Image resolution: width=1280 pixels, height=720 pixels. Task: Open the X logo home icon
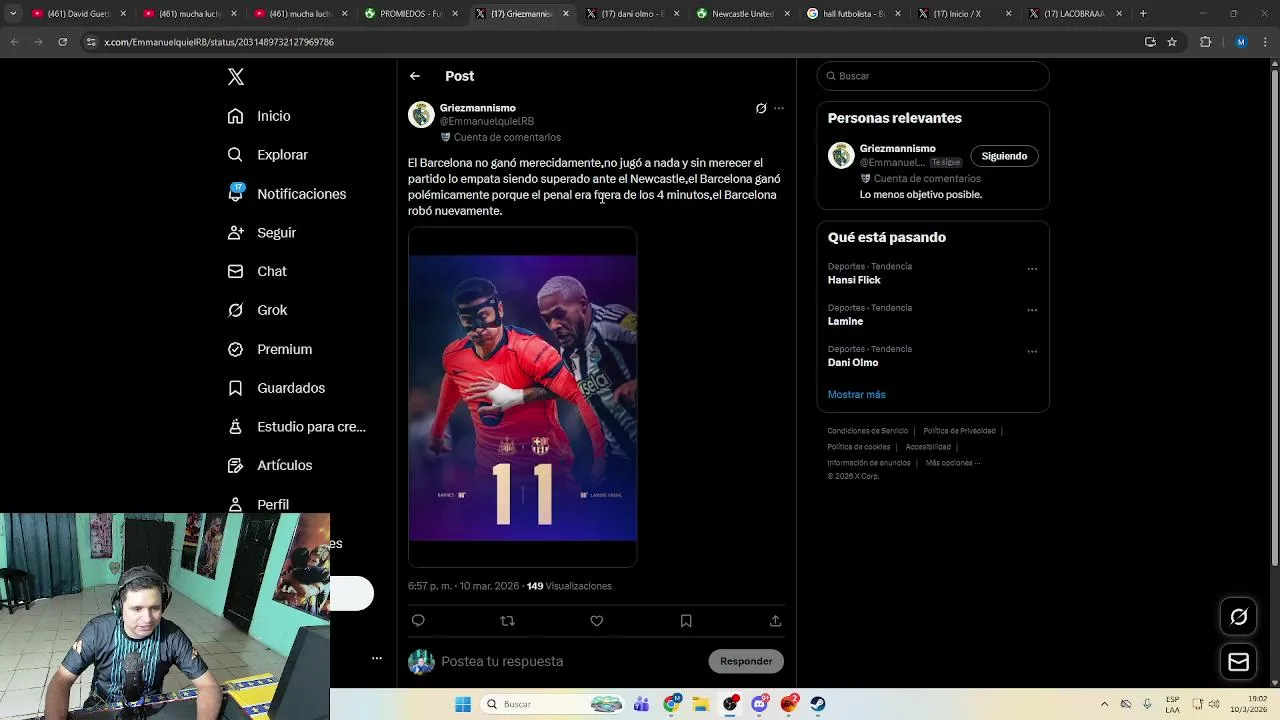coord(236,77)
